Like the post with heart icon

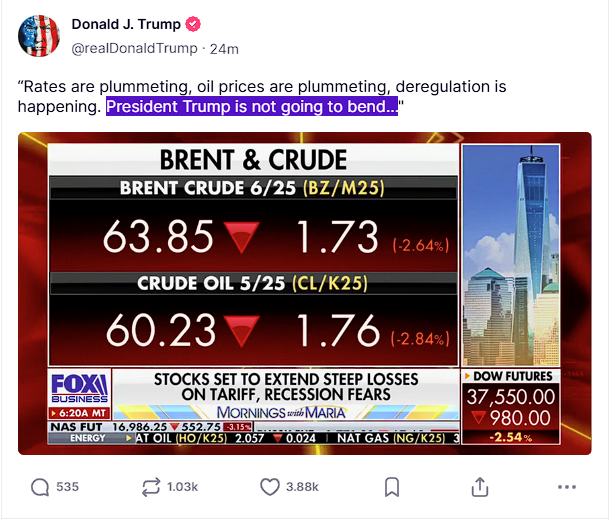270,487
